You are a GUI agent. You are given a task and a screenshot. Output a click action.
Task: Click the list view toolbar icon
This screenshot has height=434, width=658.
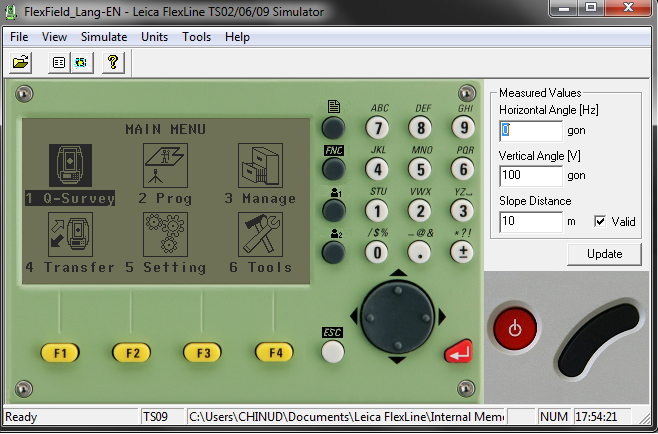(x=59, y=63)
